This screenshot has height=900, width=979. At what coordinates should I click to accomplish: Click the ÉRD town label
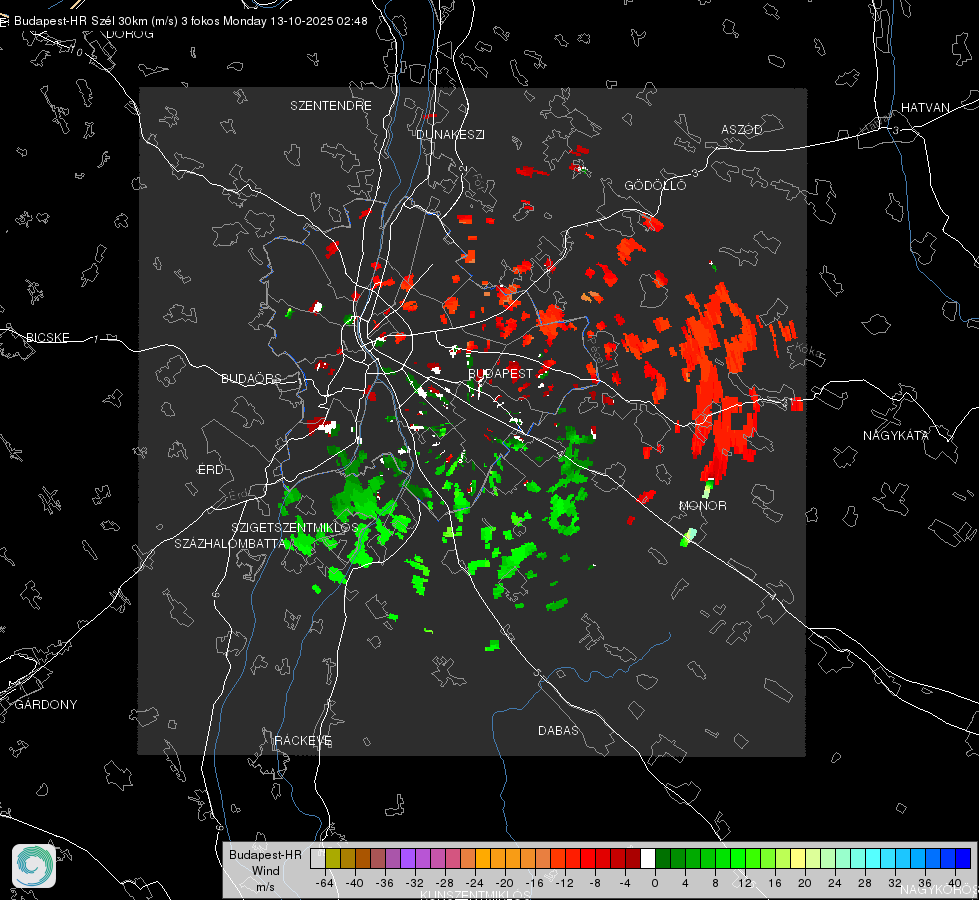pyautogui.click(x=210, y=470)
